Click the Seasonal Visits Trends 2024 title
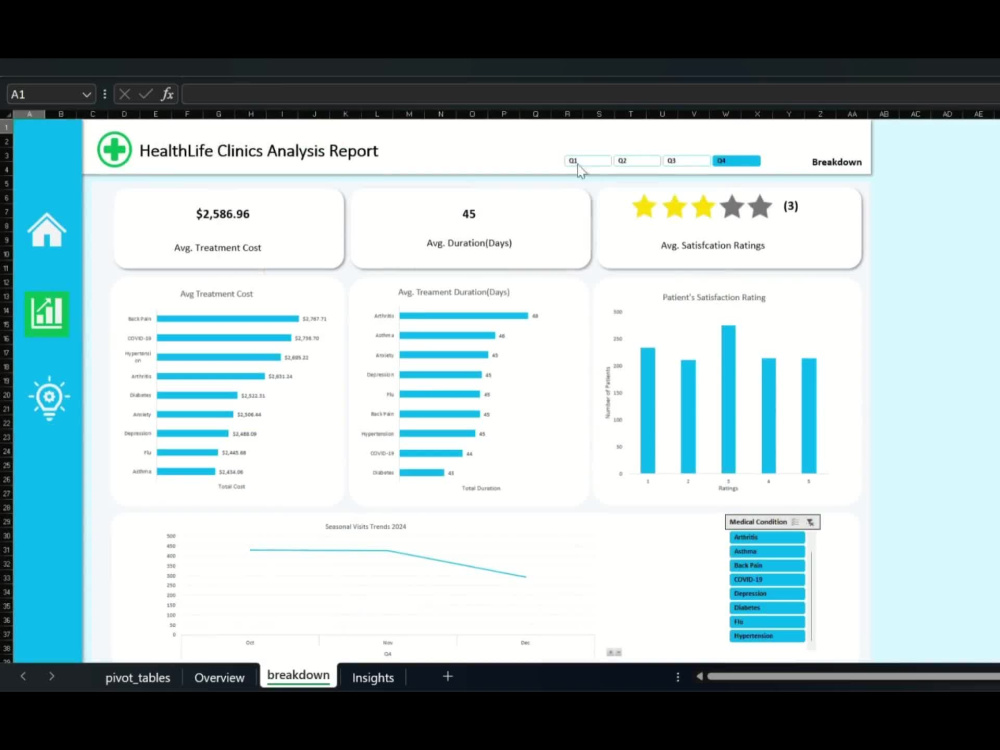This screenshot has height=750, width=1000. tap(365, 527)
